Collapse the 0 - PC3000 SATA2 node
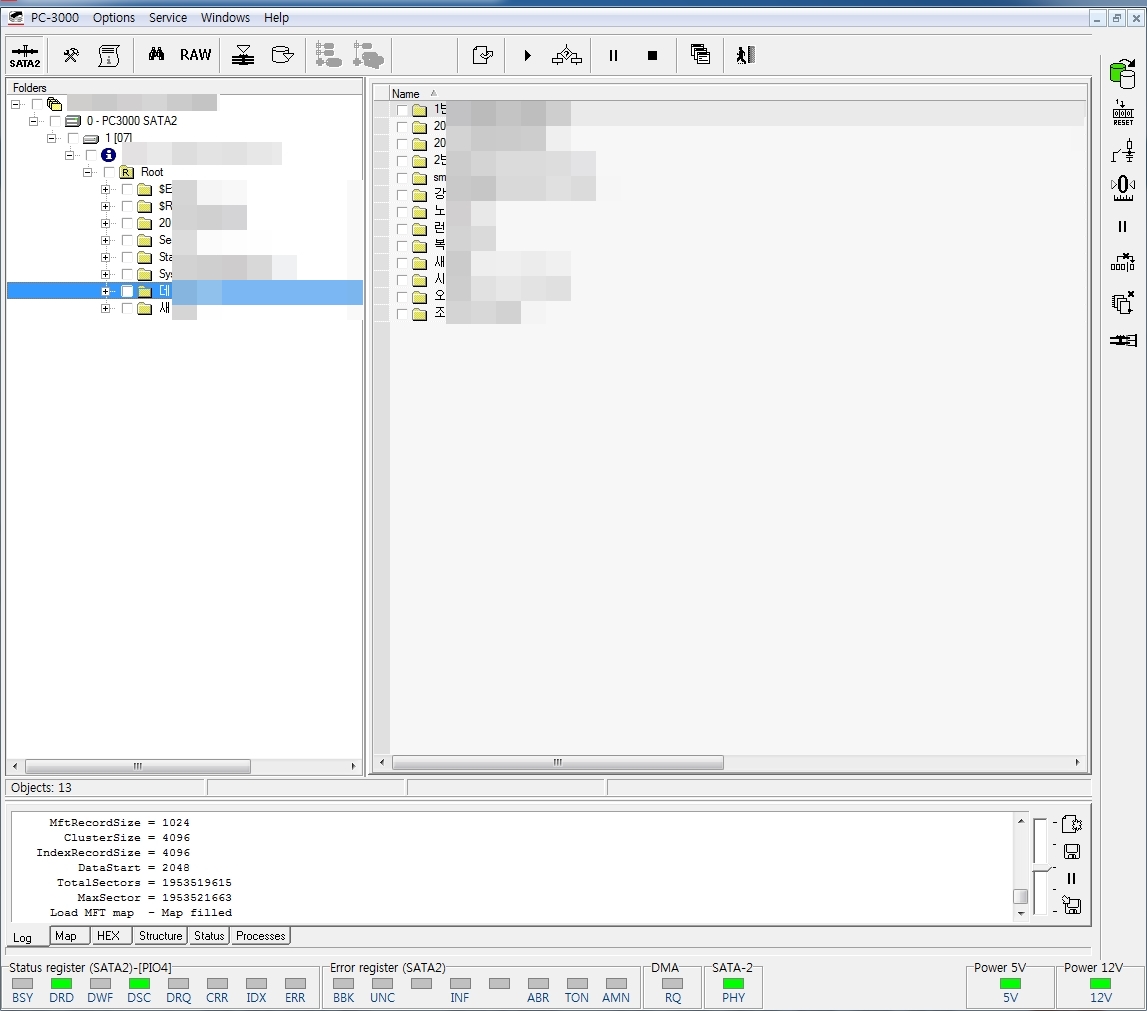 pyautogui.click(x=34, y=121)
